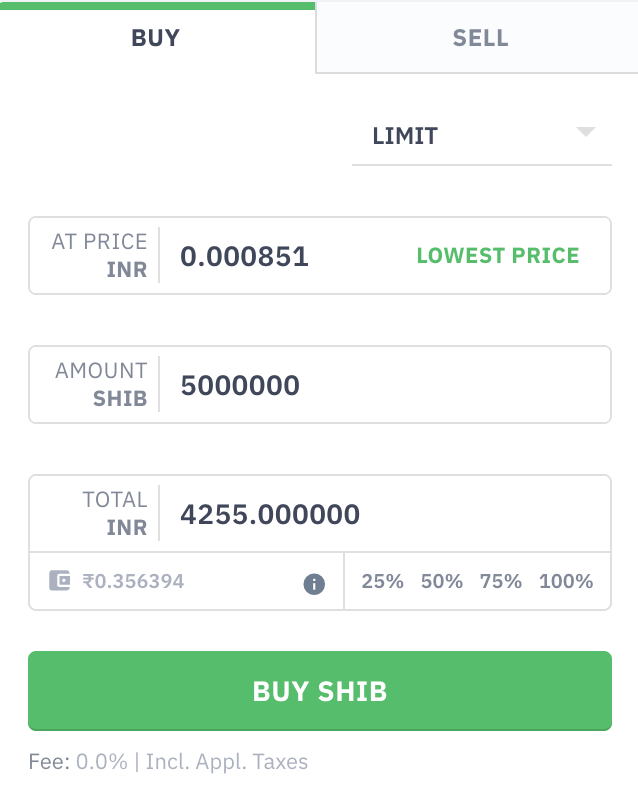Click the AMOUNT SHIB value field
This screenshot has width=638, height=800.
pyautogui.click(x=380, y=385)
